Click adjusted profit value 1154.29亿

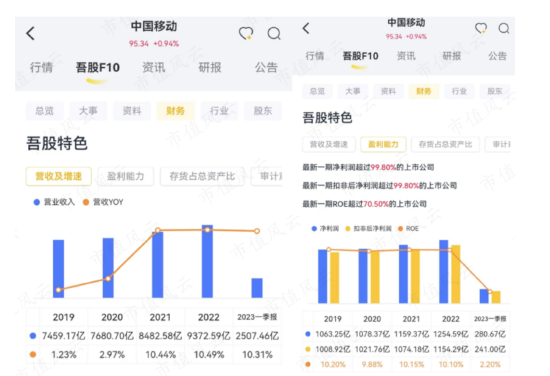click(x=451, y=349)
